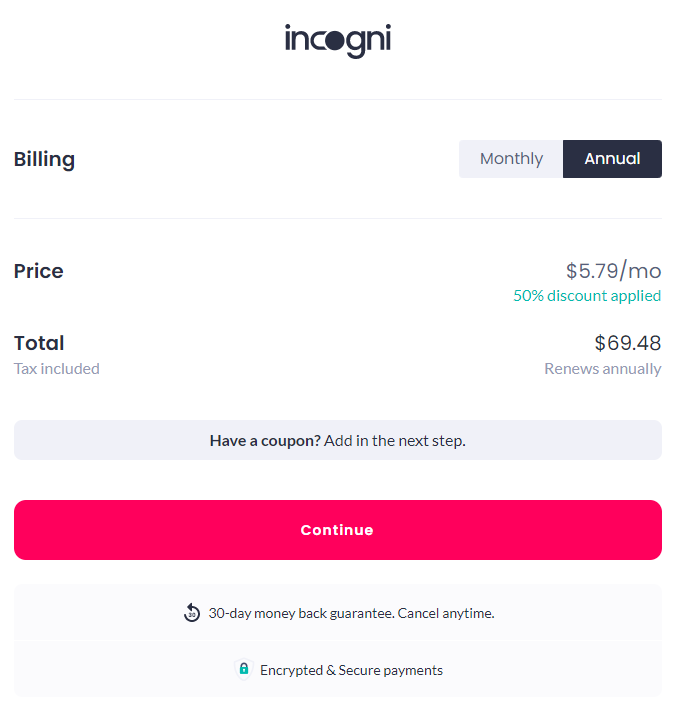
Task: Click the "Cancel anytime." text
Action: point(446,613)
